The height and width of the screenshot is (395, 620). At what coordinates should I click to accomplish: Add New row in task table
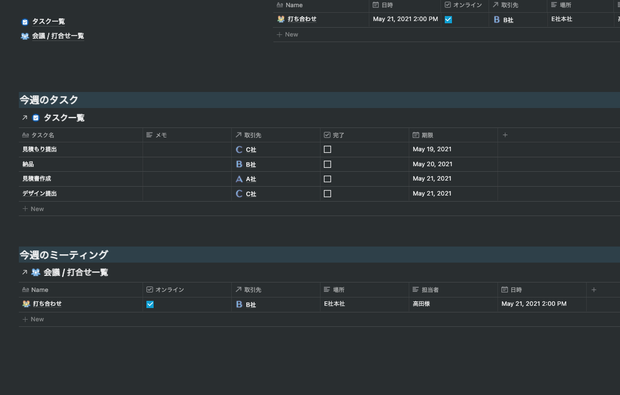click(33, 209)
